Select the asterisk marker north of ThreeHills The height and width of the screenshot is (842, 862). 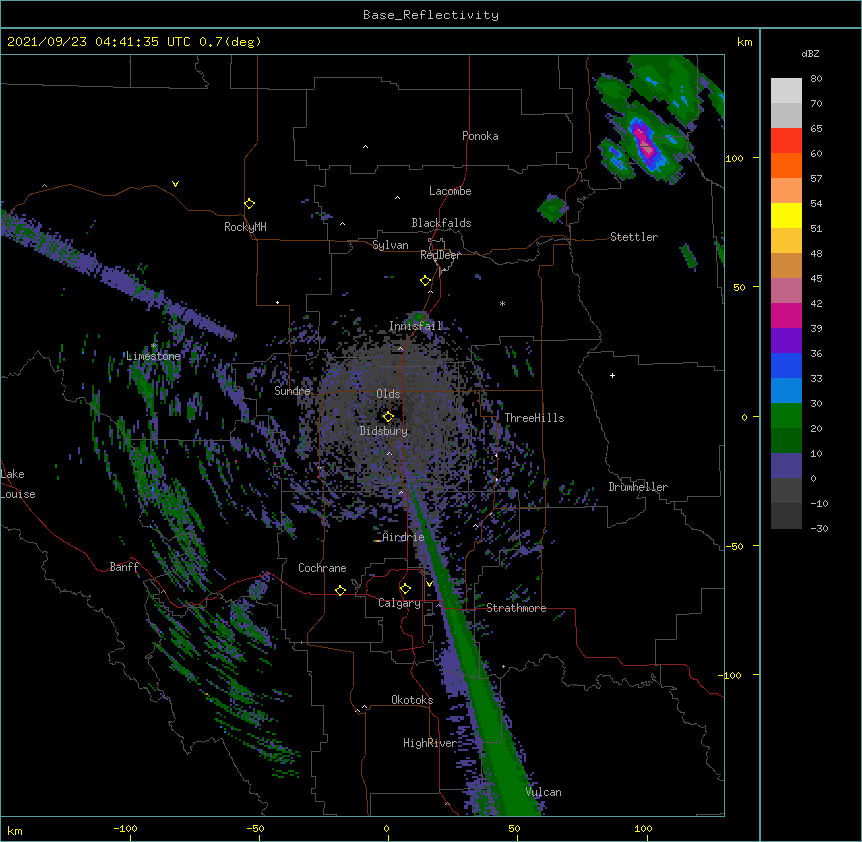click(x=502, y=303)
